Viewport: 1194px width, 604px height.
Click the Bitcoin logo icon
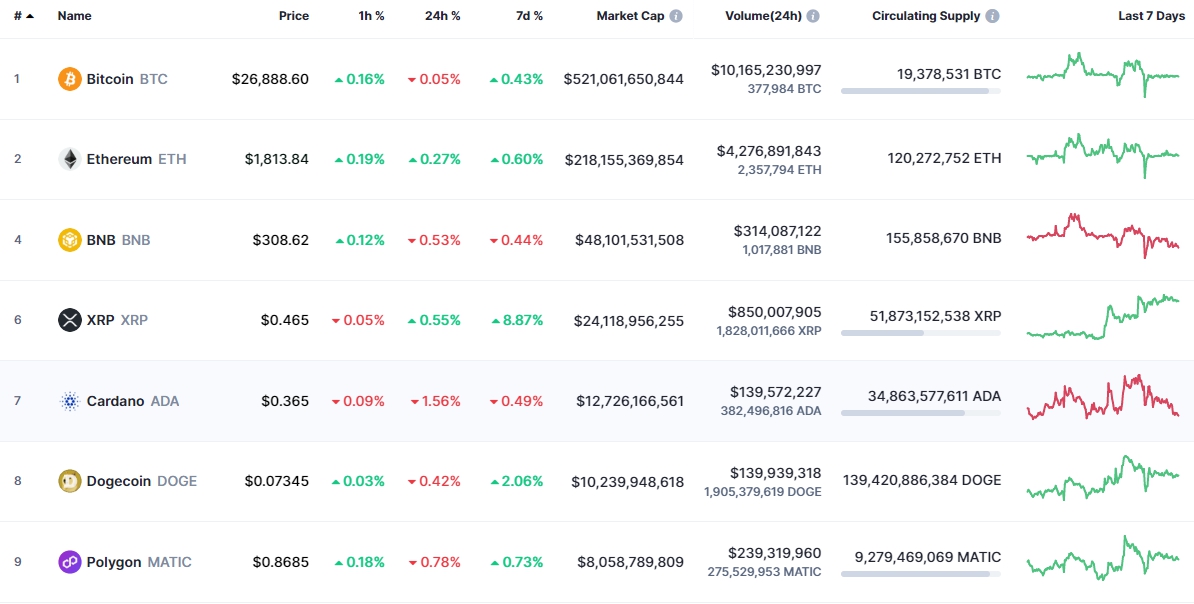tap(69, 79)
